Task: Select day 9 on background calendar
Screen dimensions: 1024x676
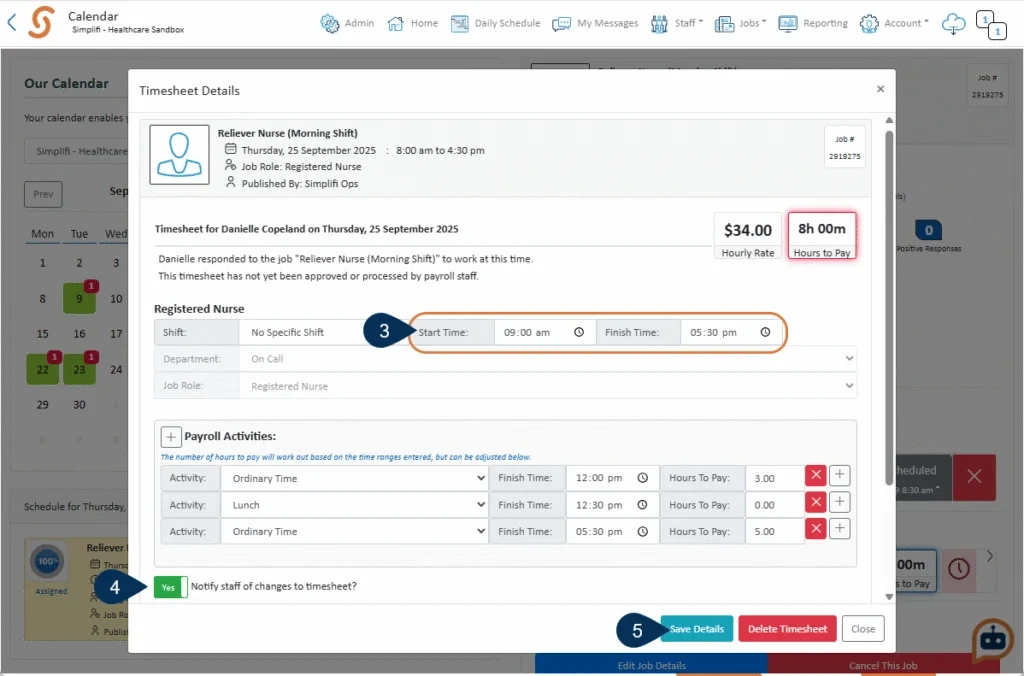Action: point(79,298)
